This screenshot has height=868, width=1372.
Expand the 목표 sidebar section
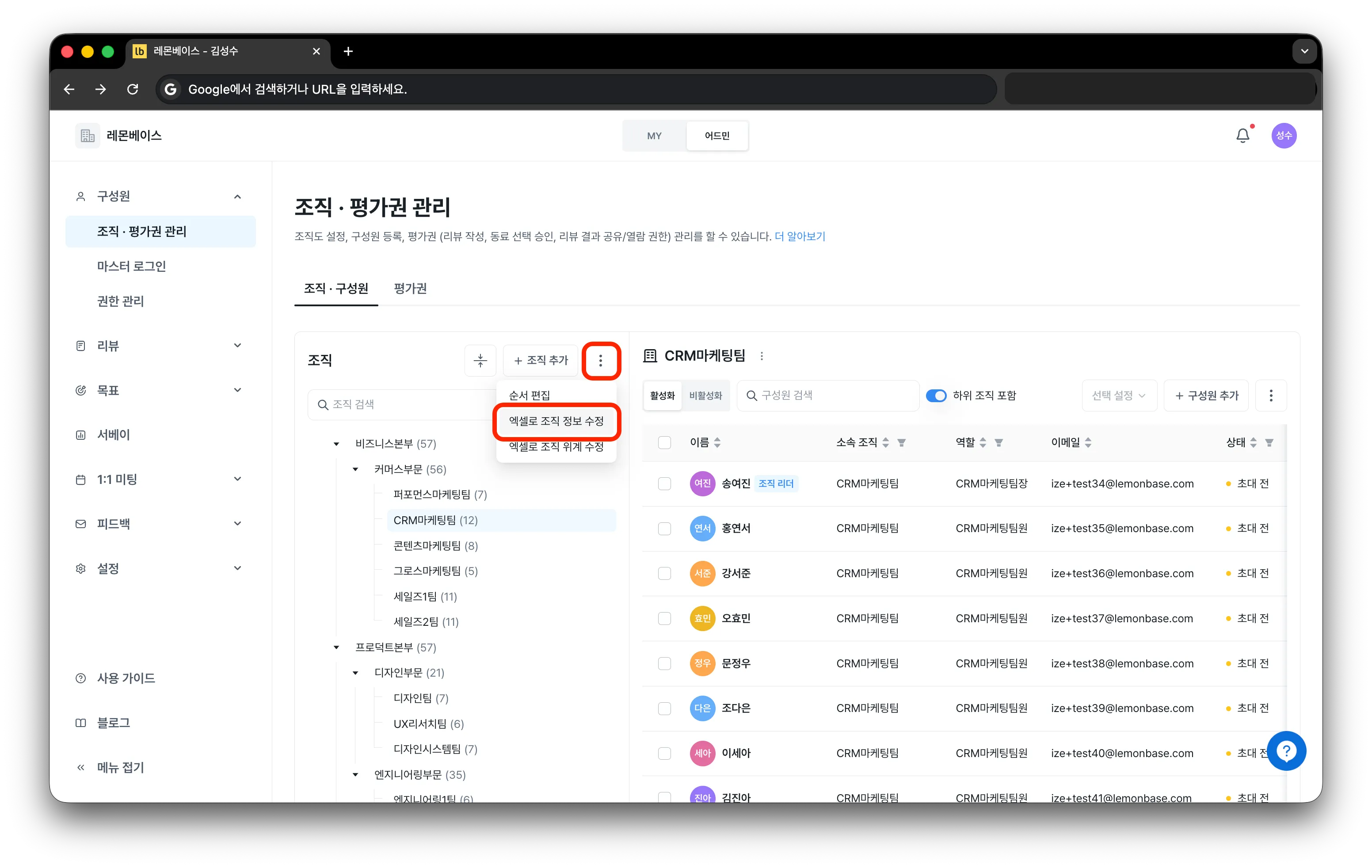pos(238,390)
